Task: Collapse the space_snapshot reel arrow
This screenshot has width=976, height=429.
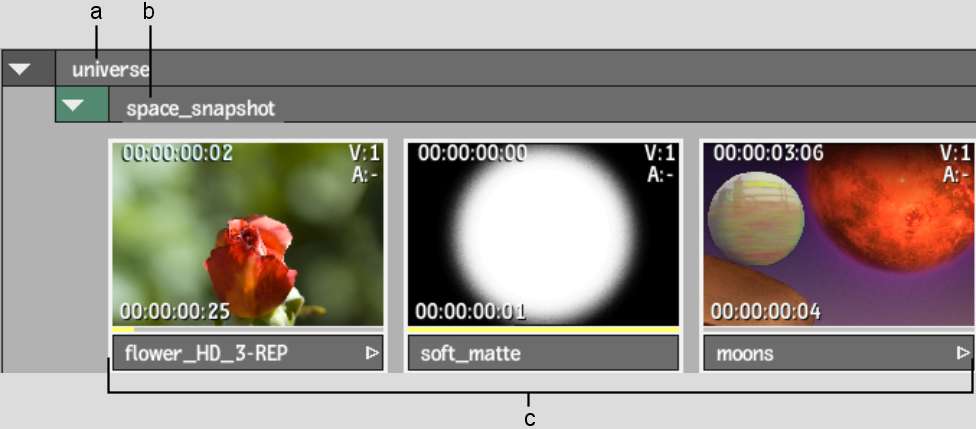Action: pos(73,105)
